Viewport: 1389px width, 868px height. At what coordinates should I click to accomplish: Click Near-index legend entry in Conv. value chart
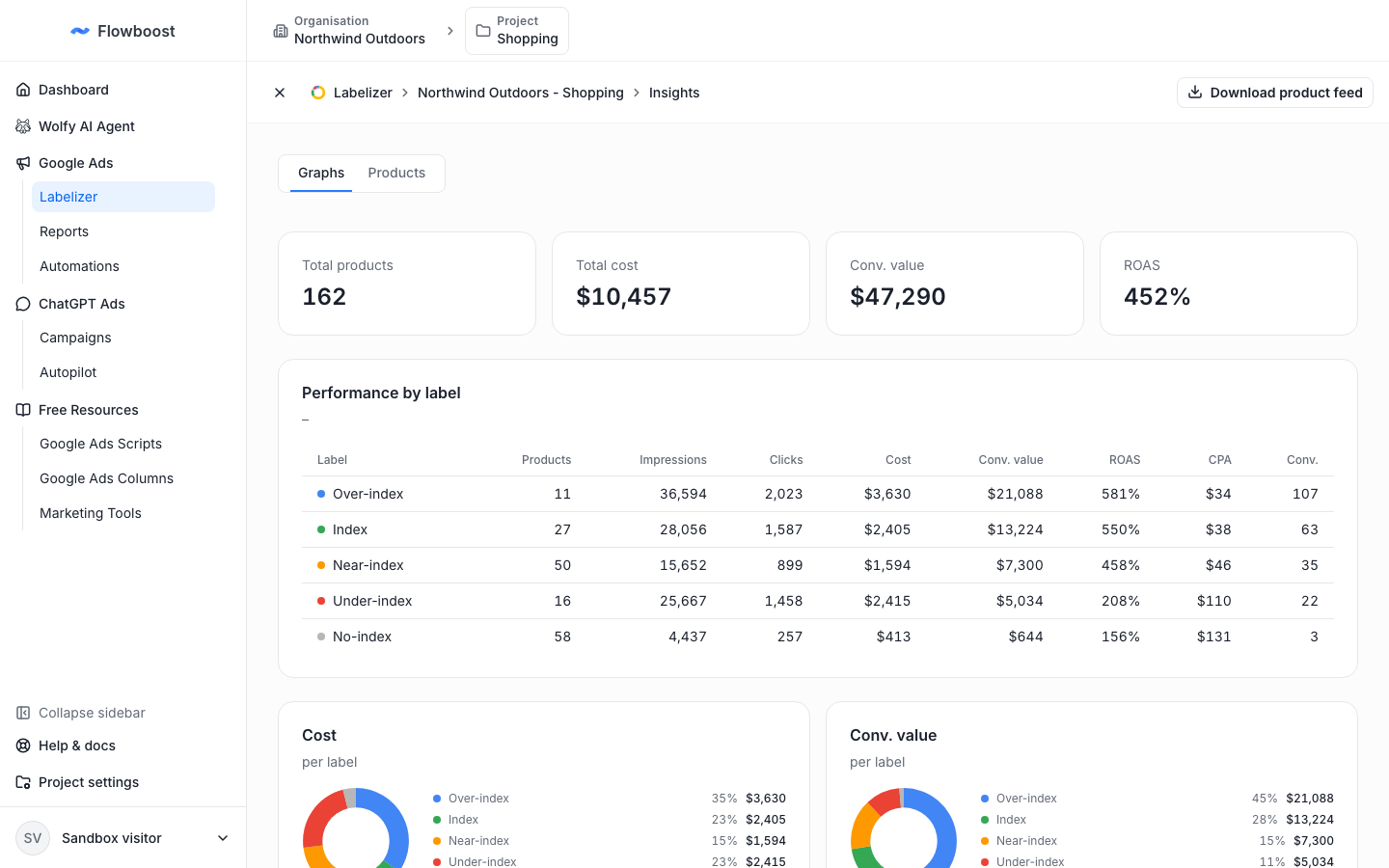tap(1157, 841)
